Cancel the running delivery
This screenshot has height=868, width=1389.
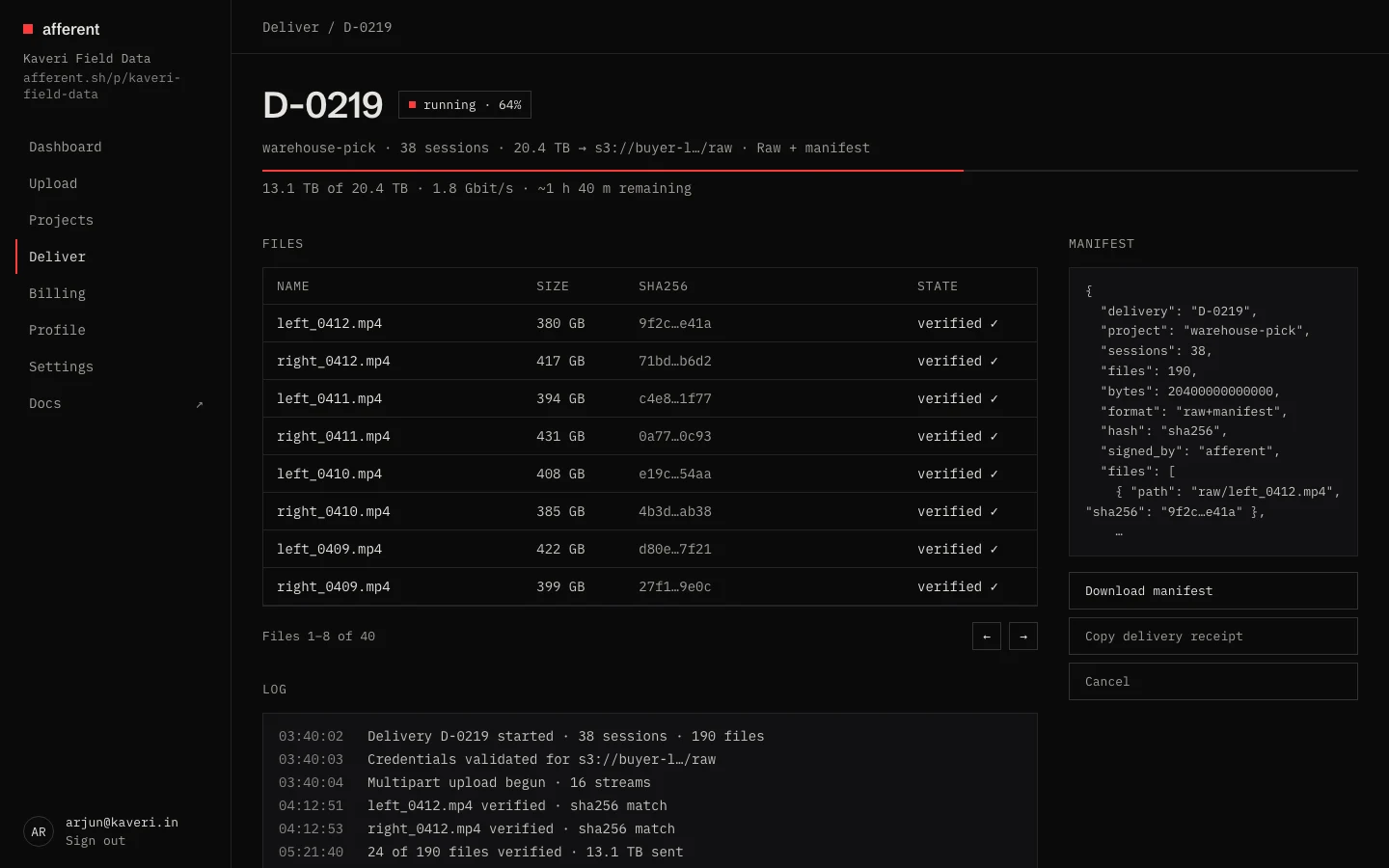click(x=1213, y=682)
